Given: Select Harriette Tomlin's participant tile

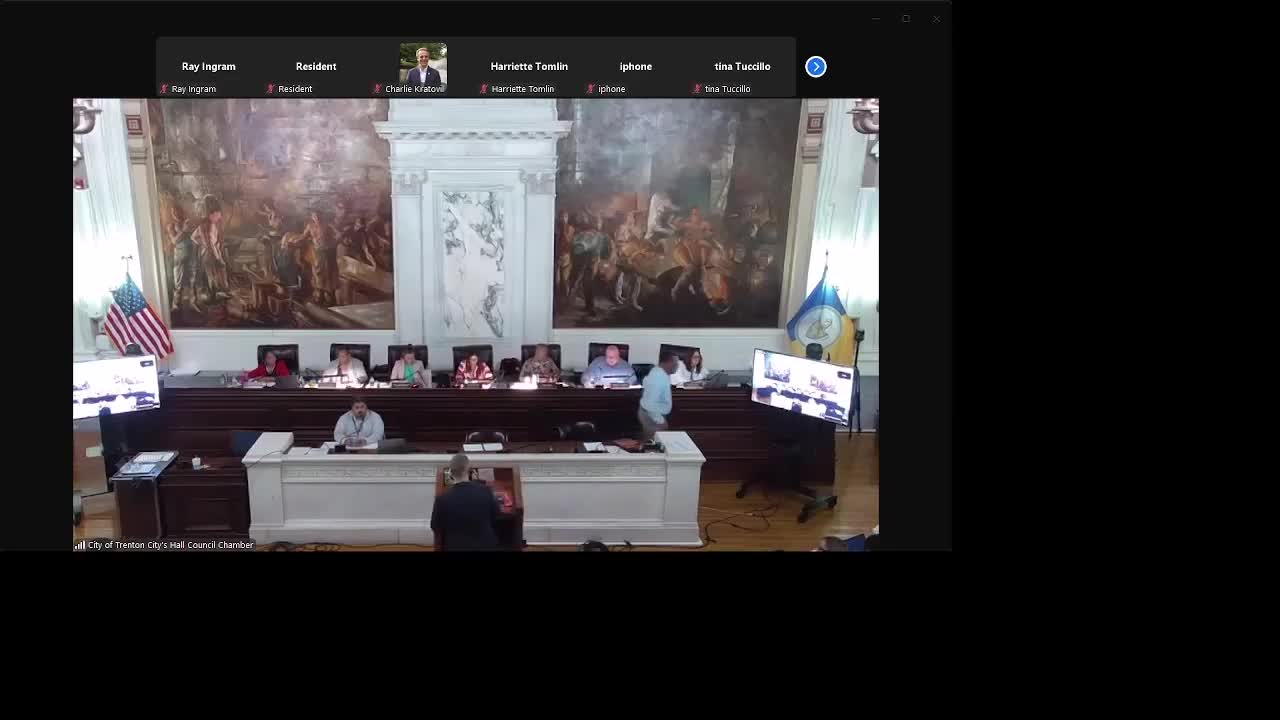Looking at the screenshot, I should [529, 67].
